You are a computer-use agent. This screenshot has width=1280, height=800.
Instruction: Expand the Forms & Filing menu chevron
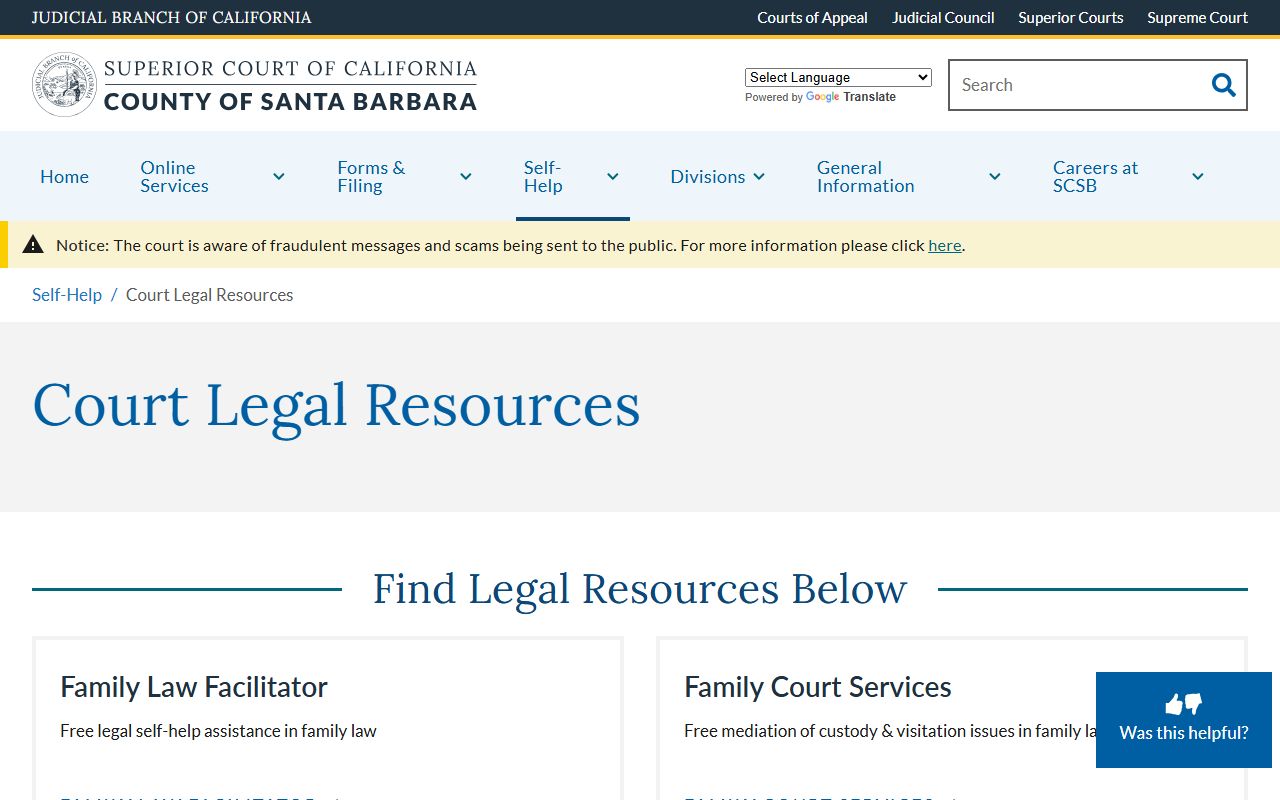466,177
